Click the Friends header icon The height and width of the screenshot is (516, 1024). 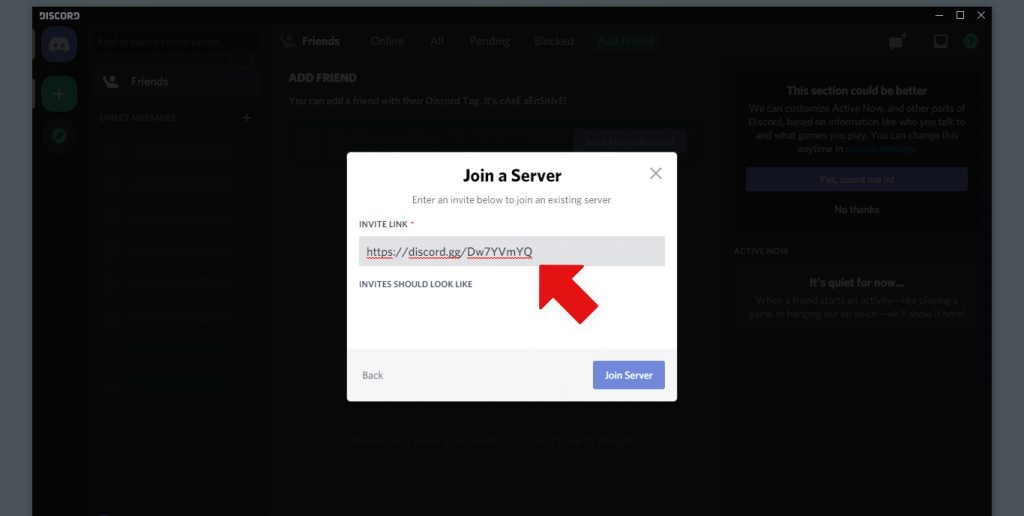[x=287, y=41]
